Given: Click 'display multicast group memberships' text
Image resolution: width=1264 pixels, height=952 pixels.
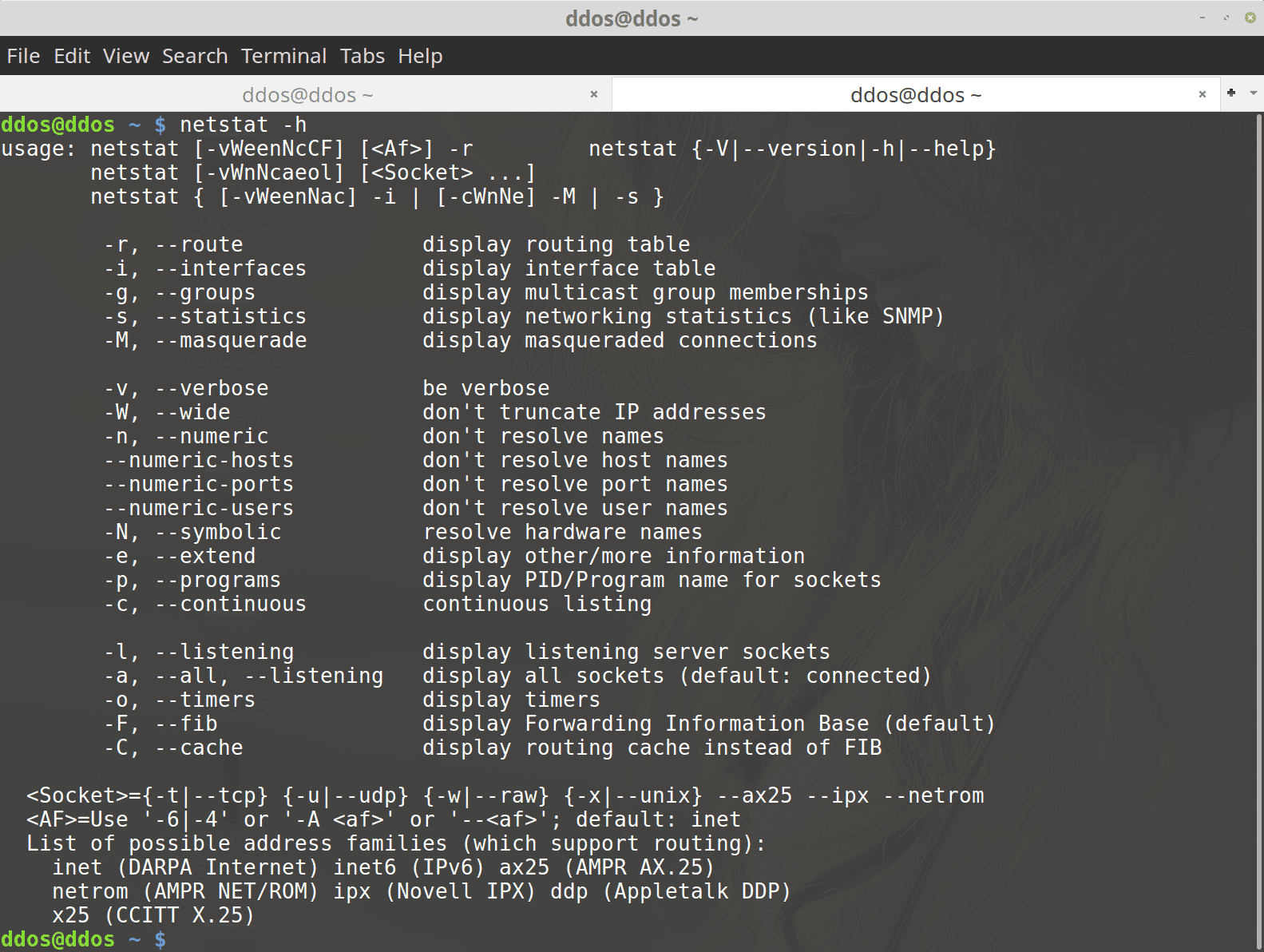Looking at the screenshot, I should click(x=645, y=292).
